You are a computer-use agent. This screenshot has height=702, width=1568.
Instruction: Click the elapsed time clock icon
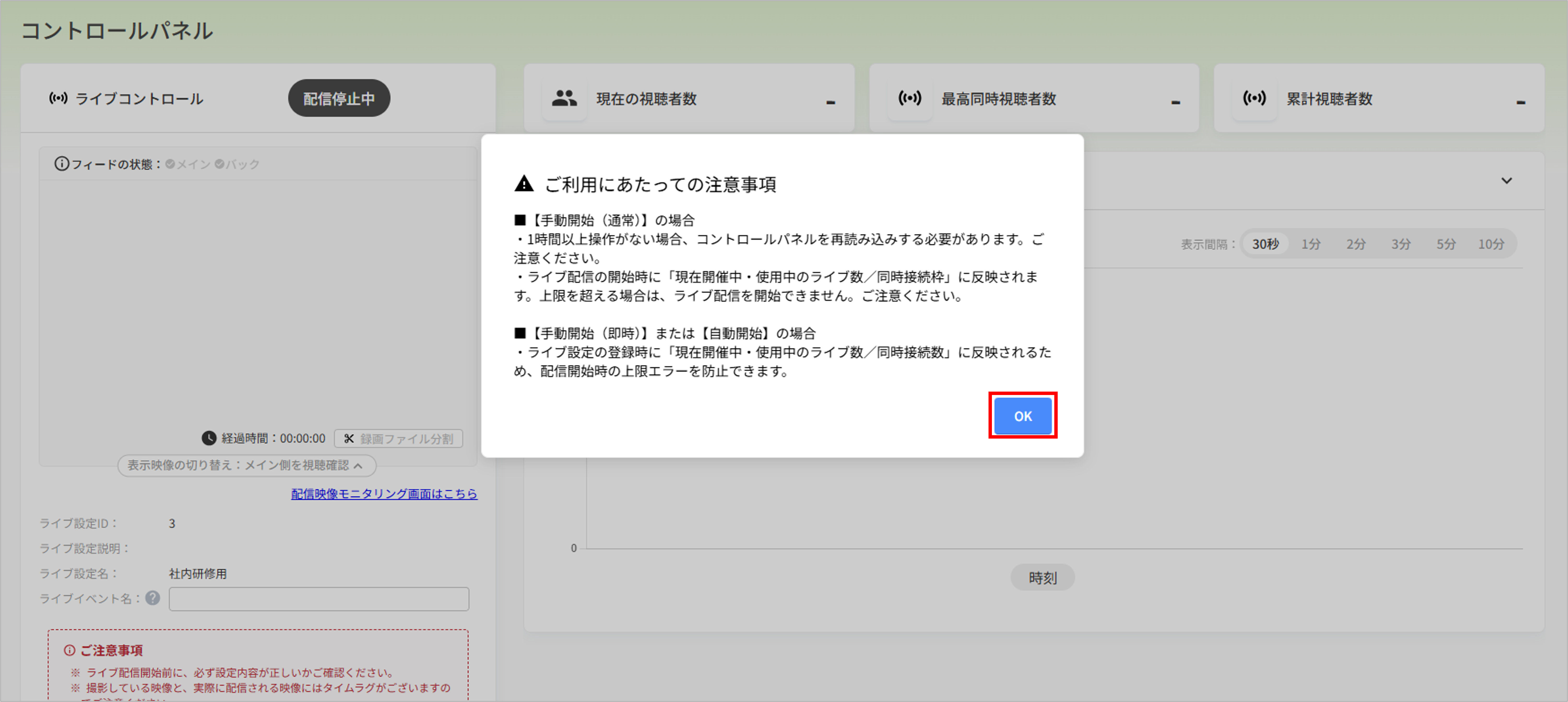point(209,438)
